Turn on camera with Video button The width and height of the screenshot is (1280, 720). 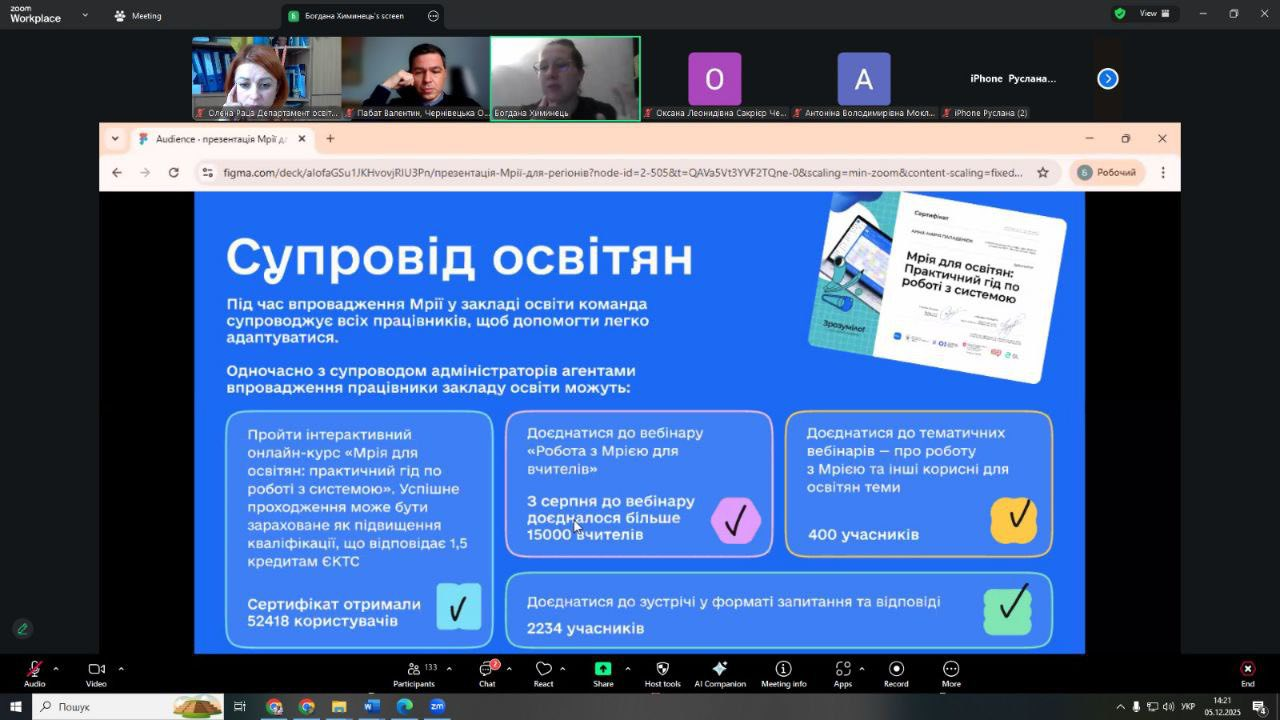click(x=96, y=674)
